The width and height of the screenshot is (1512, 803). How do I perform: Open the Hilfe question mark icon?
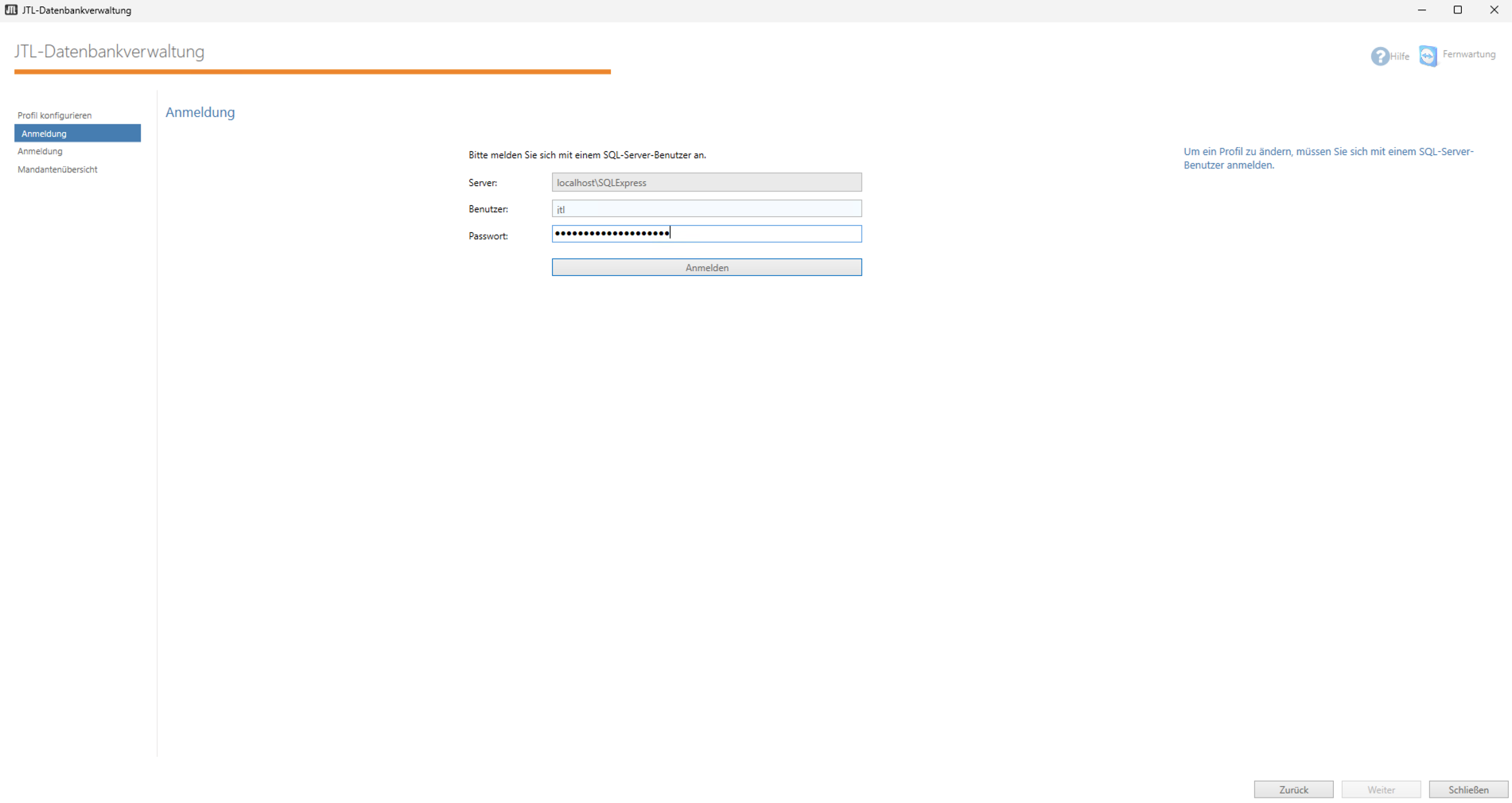pos(1379,56)
